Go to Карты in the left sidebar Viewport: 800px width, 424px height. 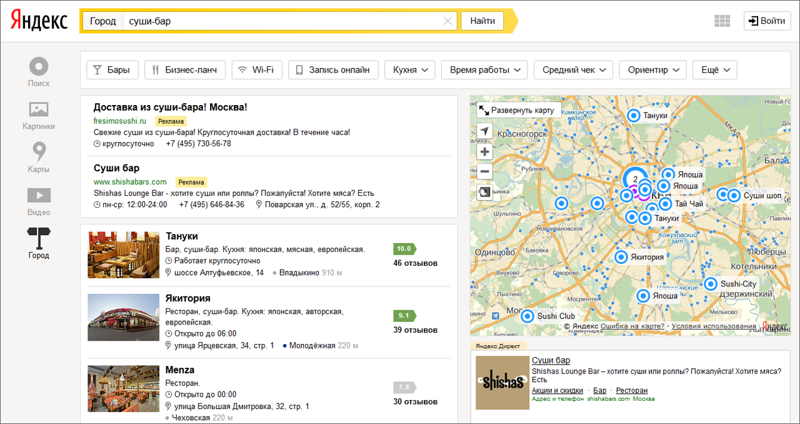38,157
